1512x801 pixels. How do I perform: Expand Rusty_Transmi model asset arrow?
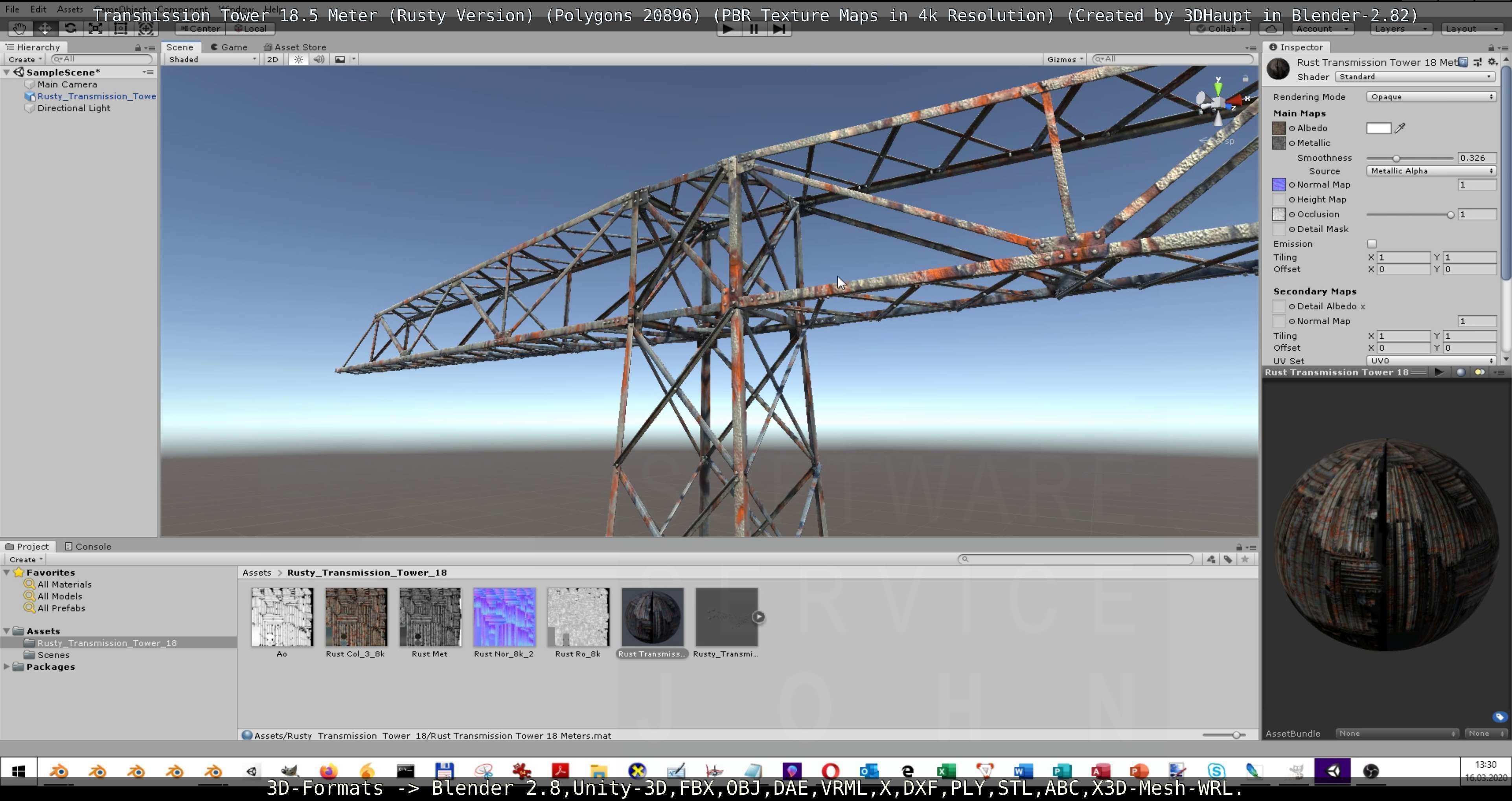click(759, 617)
